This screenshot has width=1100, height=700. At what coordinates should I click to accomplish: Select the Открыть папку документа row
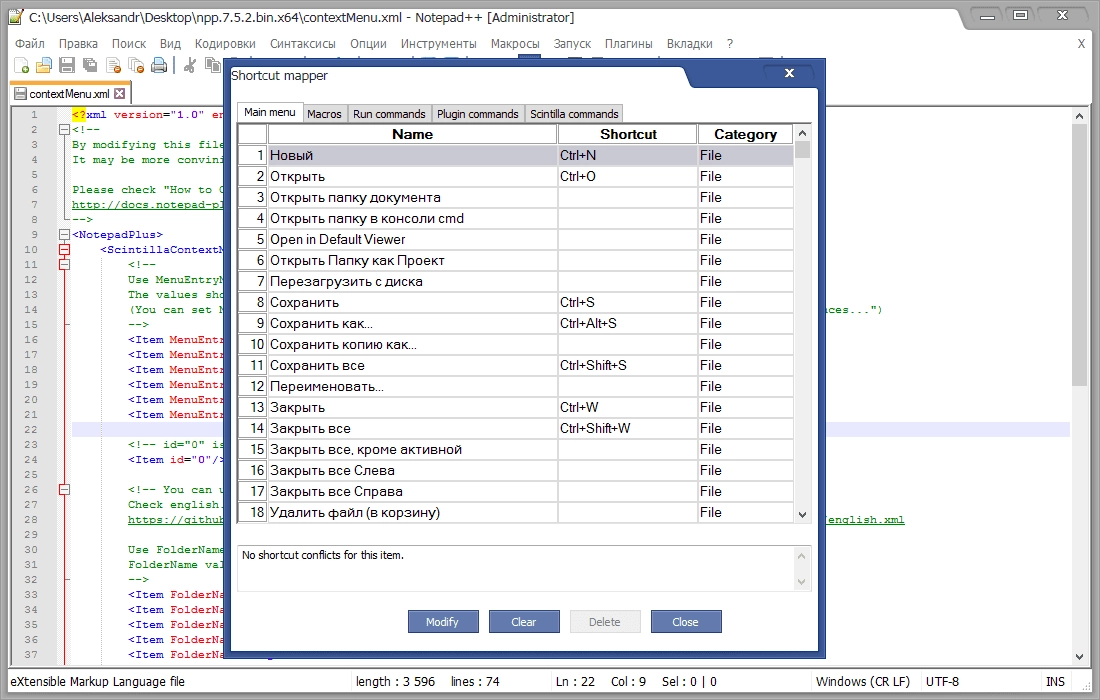pyautogui.click(x=516, y=197)
